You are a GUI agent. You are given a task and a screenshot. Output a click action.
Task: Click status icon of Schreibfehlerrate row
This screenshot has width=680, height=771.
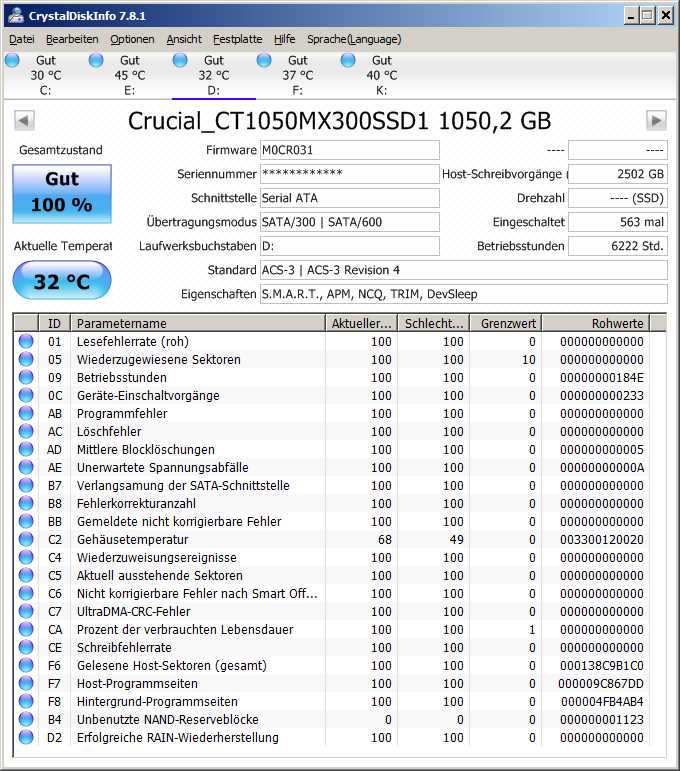pyautogui.click(x=26, y=648)
